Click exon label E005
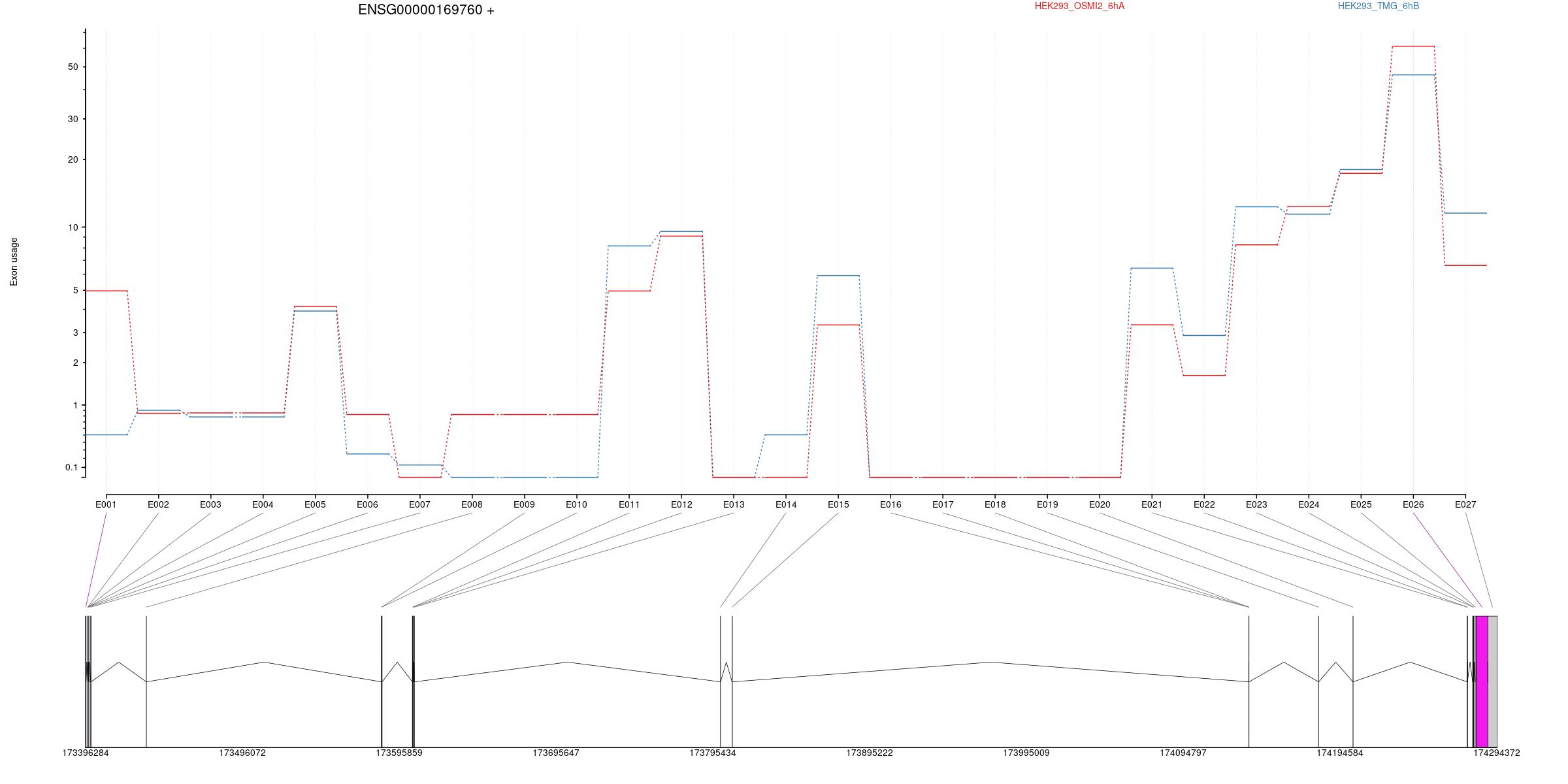The image size is (1568, 784). (315, 504)
